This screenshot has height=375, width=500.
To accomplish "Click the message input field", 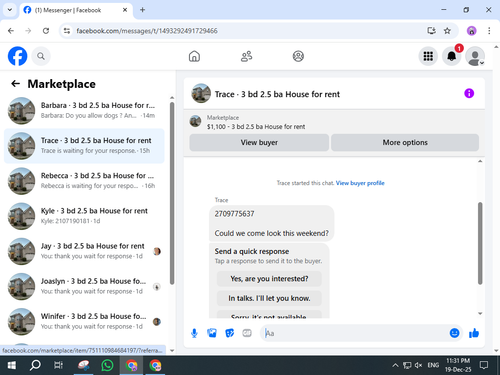I will coord(355,333).
